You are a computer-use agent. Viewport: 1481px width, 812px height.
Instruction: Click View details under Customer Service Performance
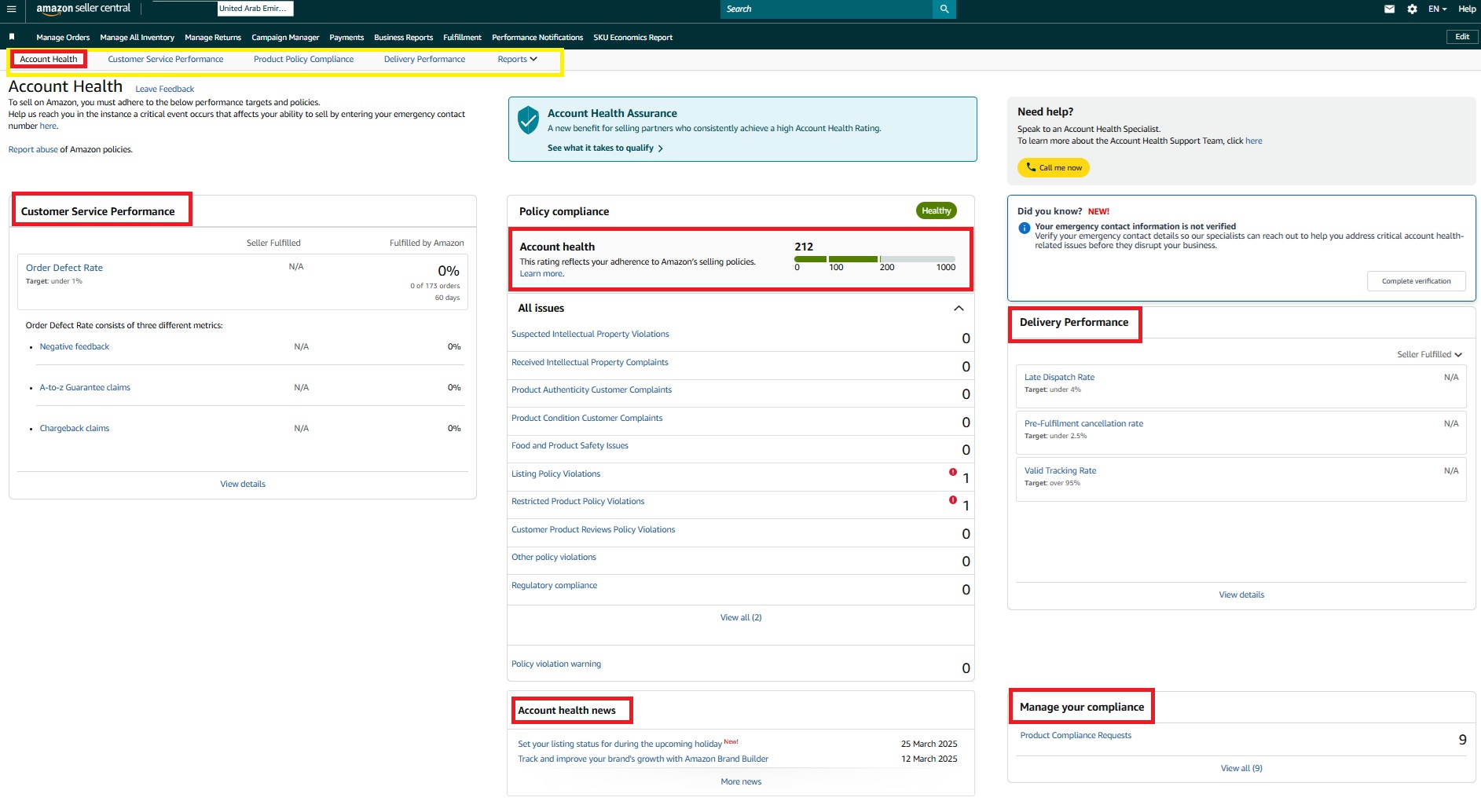[x=243, y=484]
